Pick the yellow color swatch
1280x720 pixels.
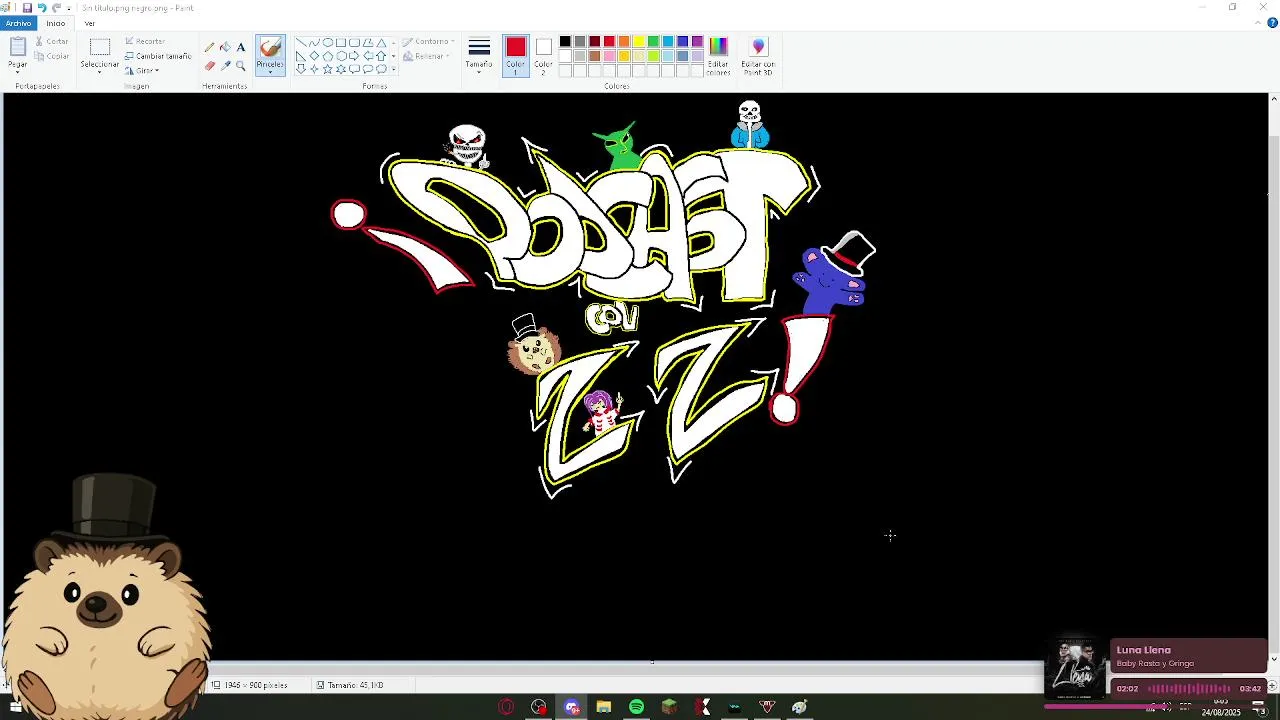tap(639, 41)
